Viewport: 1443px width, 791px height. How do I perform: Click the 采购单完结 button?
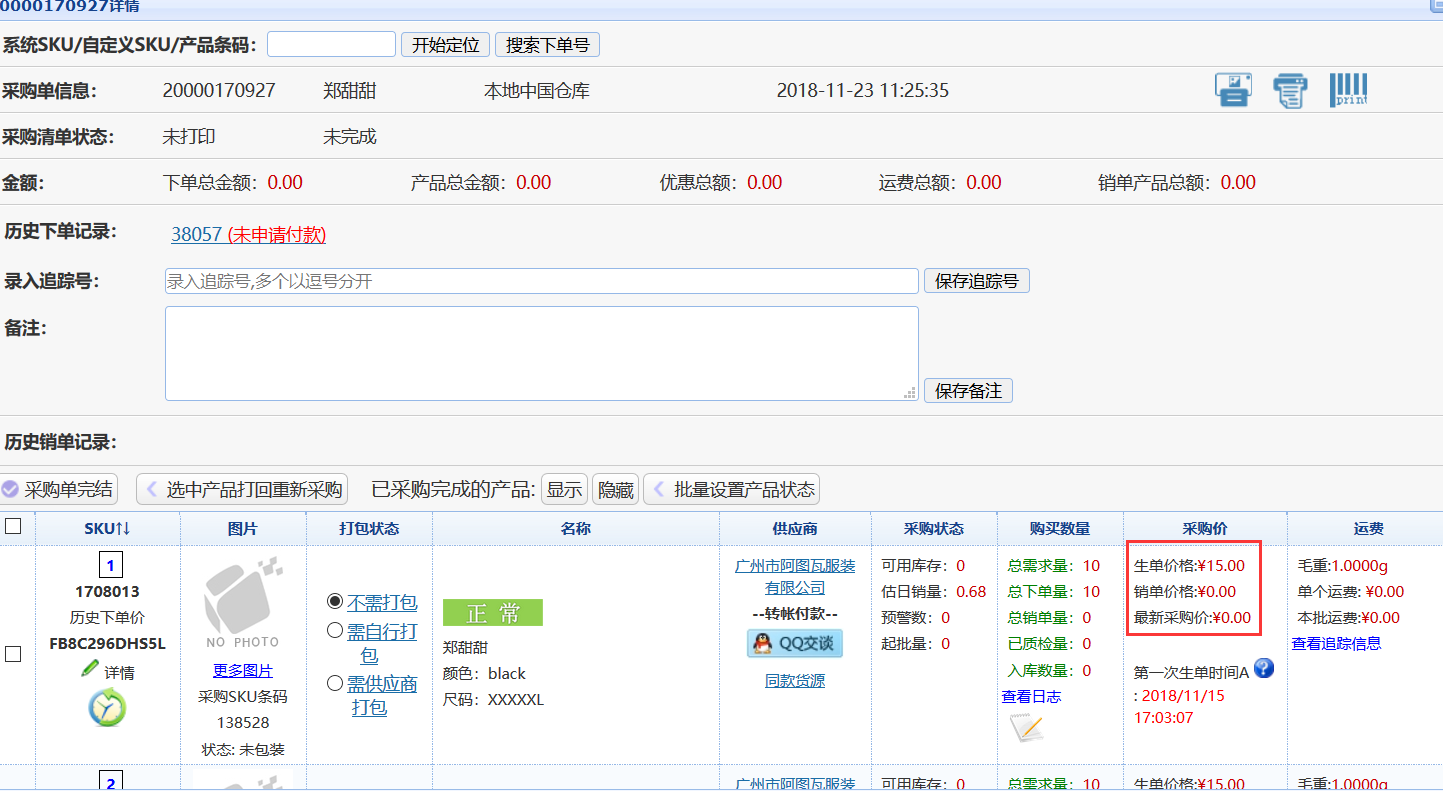point(58,490)
